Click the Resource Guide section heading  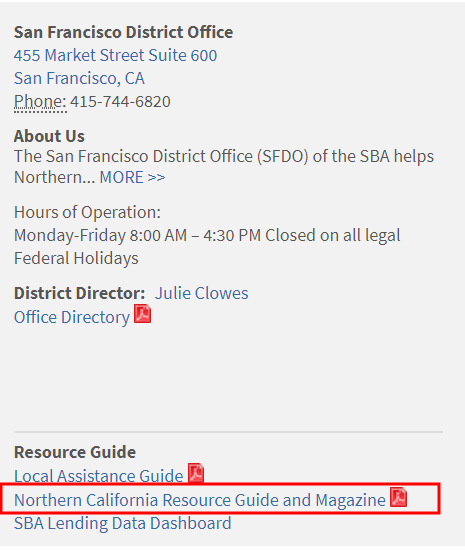[x=75, y=452]
